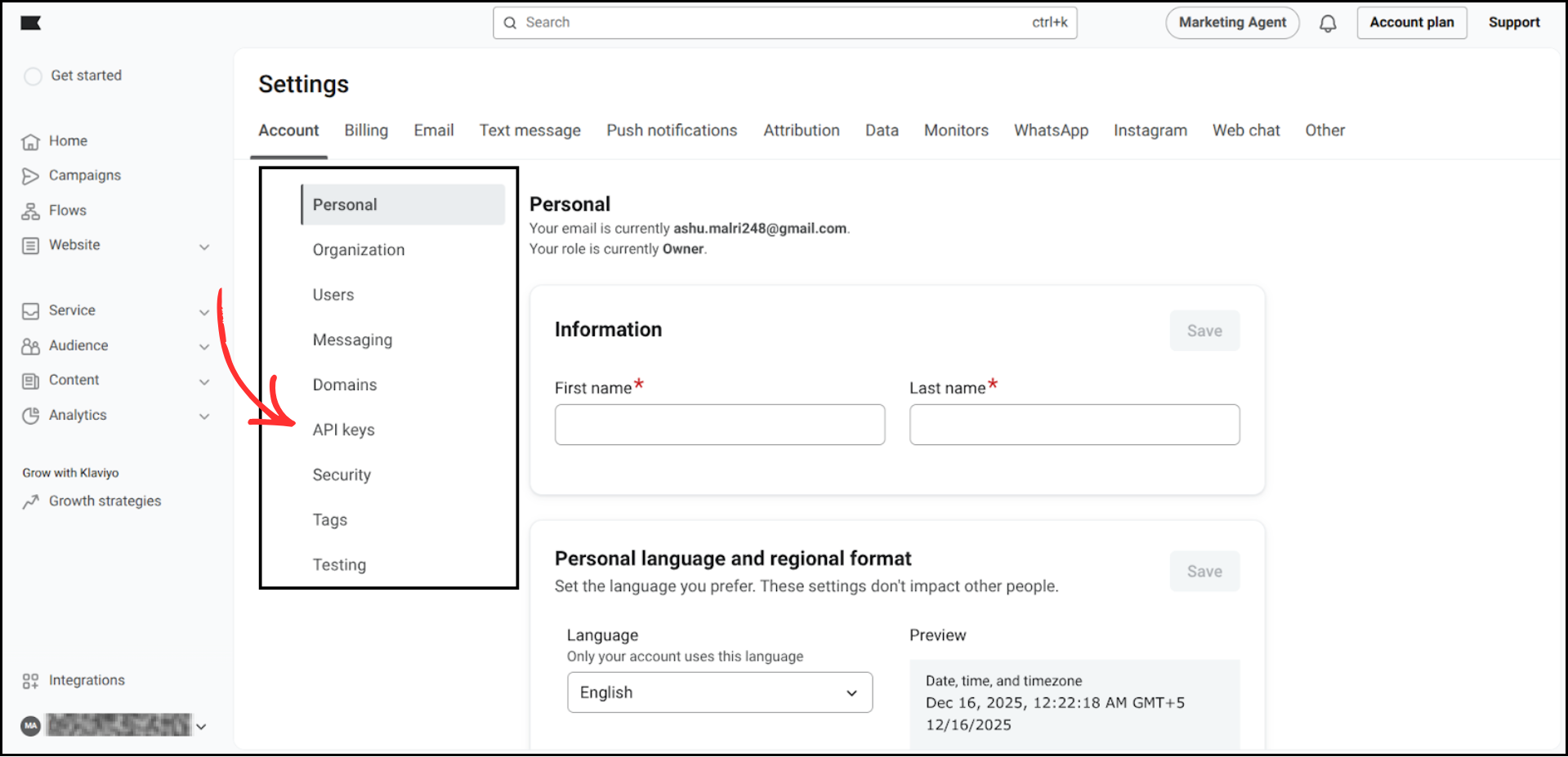
Task: Open the Support link
Action: tap(1513, 22)
